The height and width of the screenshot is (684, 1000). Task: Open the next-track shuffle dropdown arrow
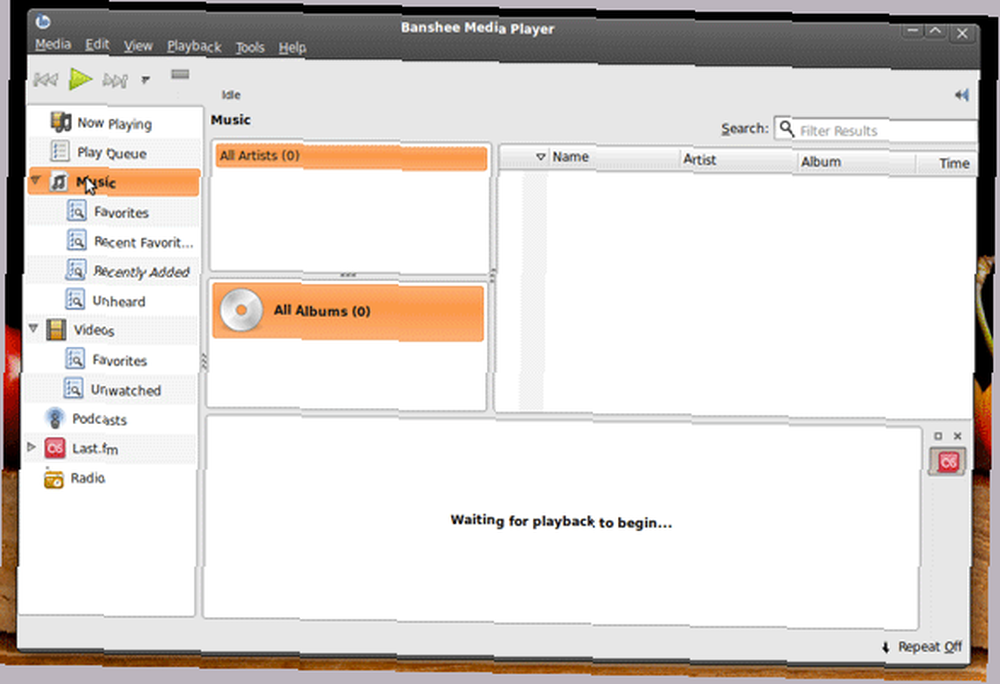point(145,80)
